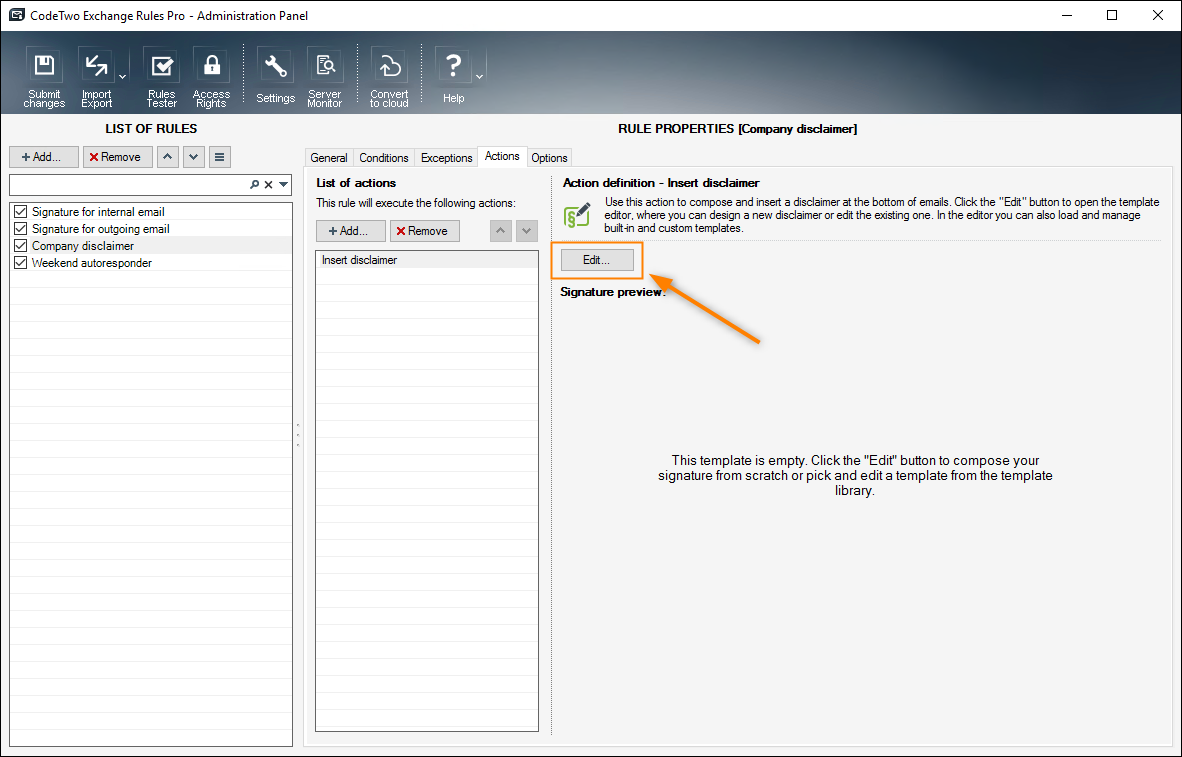Uncheck Signature for internal email rule
Viewport: 1182px width, 757px height.
pos(20,212)
